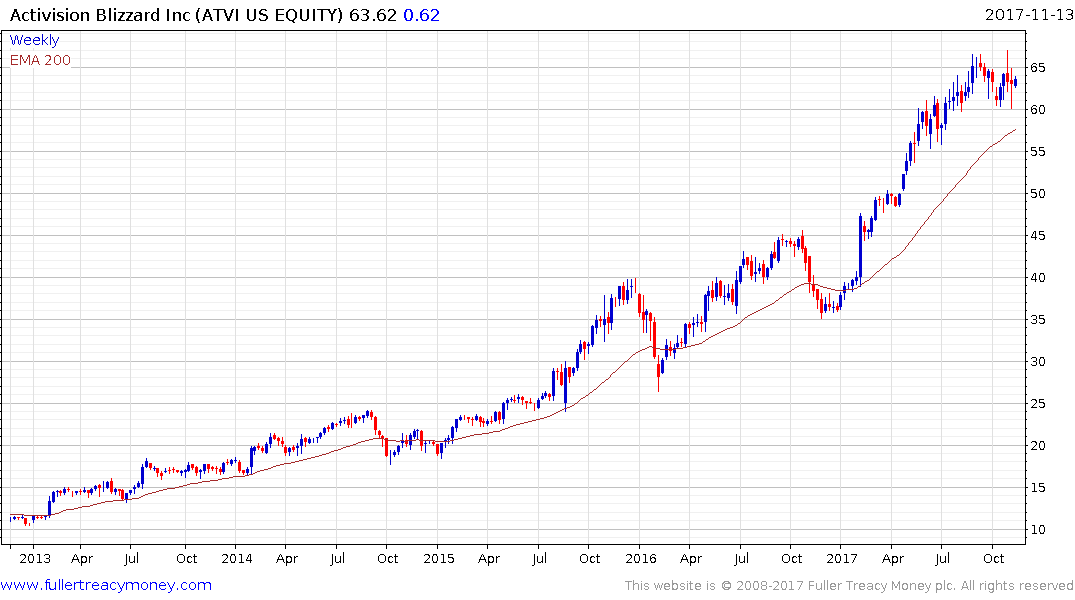Click the Oct label before 2017
This screenshot has width=1075, height=600.
(792, 558)
